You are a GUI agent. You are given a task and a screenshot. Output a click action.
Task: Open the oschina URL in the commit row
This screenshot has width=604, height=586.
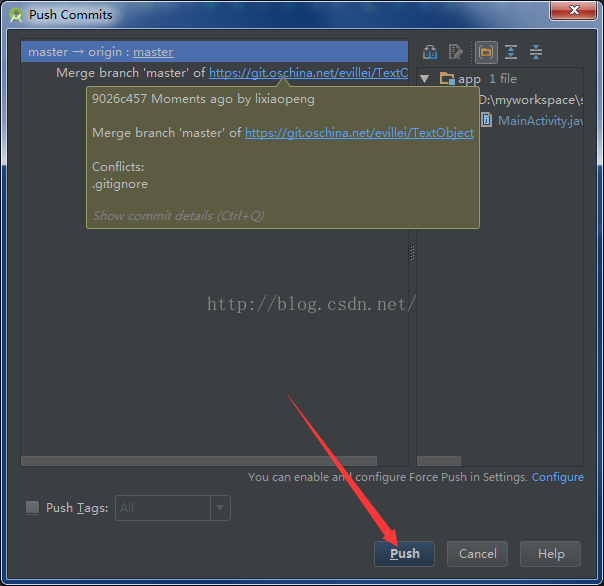coord(309,73)
